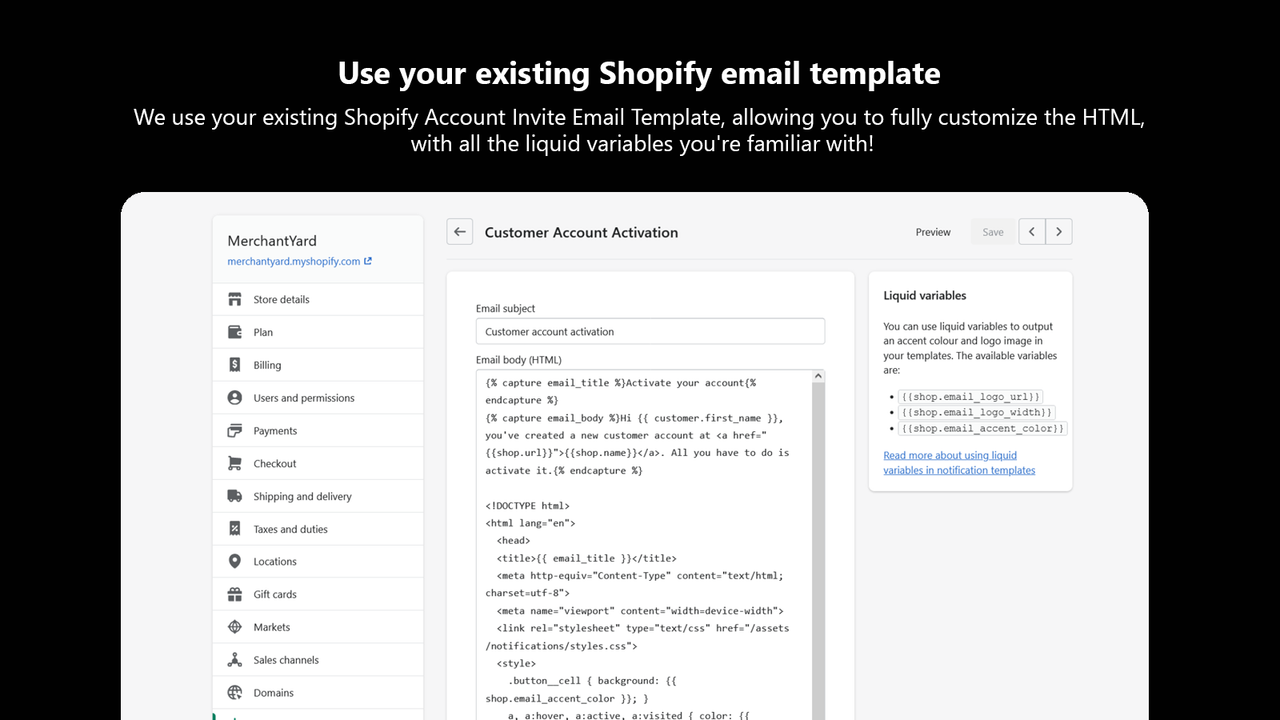Go back using the back arrow
The image size is (1280, 720).
tap(459, 231)
